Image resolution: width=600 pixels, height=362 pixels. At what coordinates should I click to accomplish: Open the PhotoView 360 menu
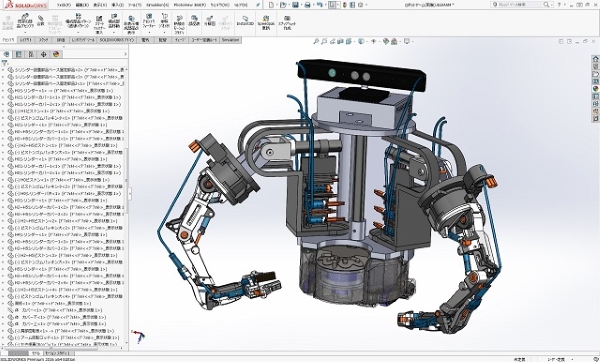point(190,5)
